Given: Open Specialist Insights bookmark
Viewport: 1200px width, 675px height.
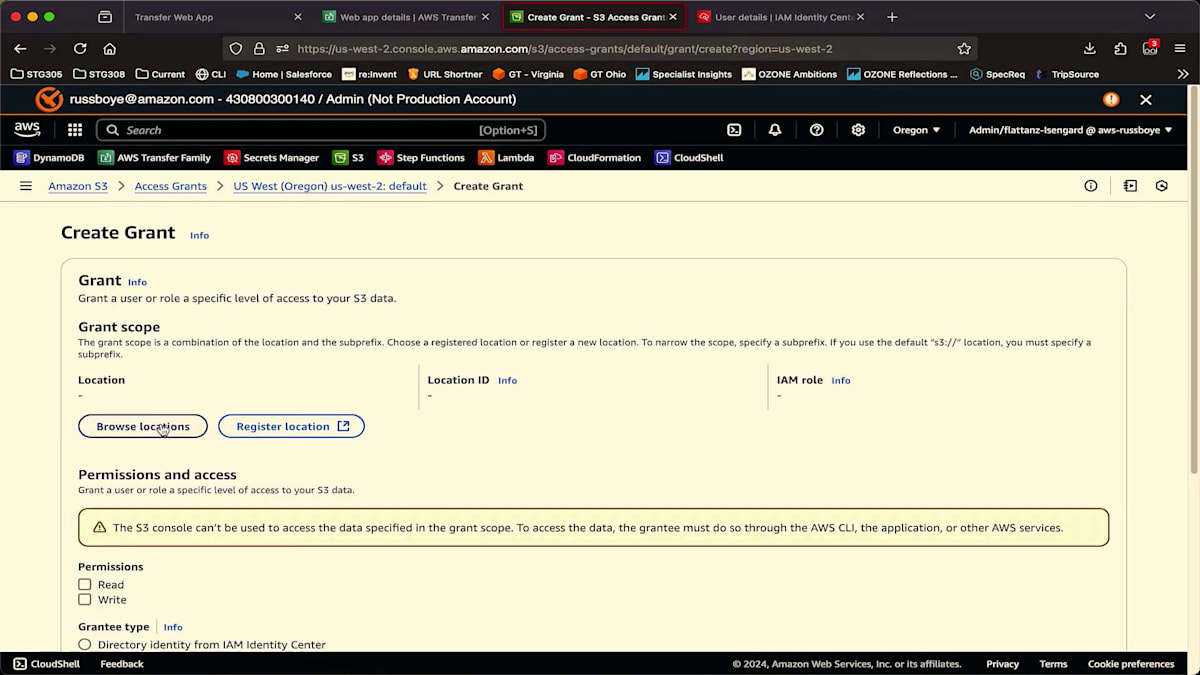Looking at the screenshot, I should click(684, 74).
